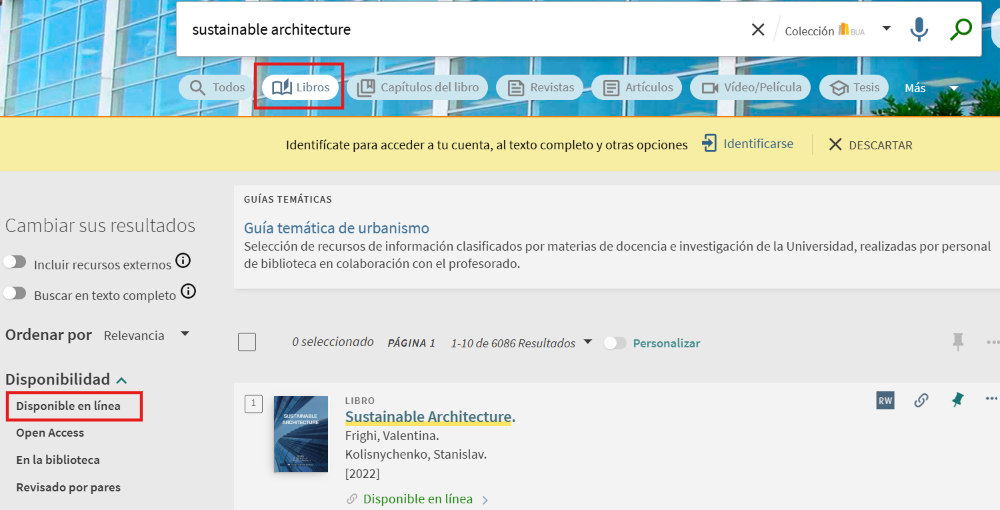Viewport: 1000px width, 510px height.
Task: Select the Artículos filter tab
Action: point(637,87)
